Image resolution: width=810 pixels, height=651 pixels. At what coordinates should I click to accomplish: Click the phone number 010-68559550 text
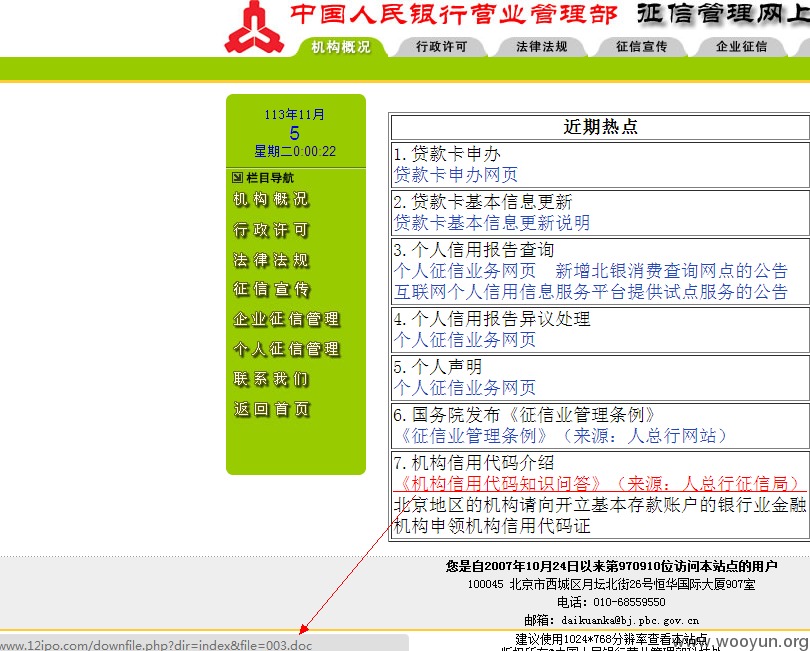tap(629, 602)
